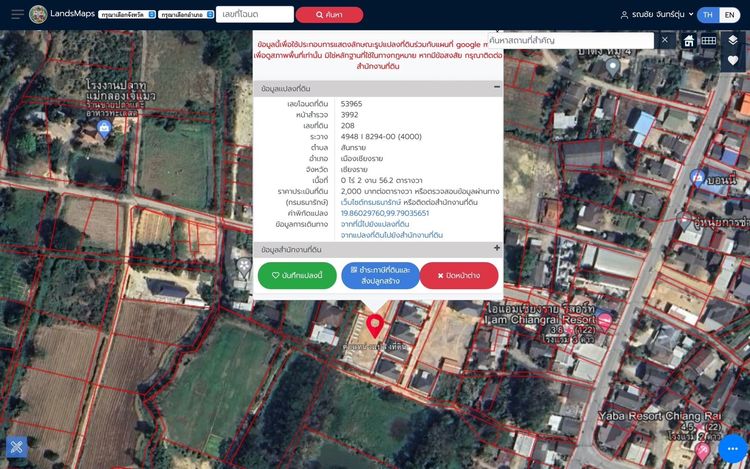Viewport: 750px width, 469px height.
Task: Click the red parcel location pin
Action: point(375,326)
